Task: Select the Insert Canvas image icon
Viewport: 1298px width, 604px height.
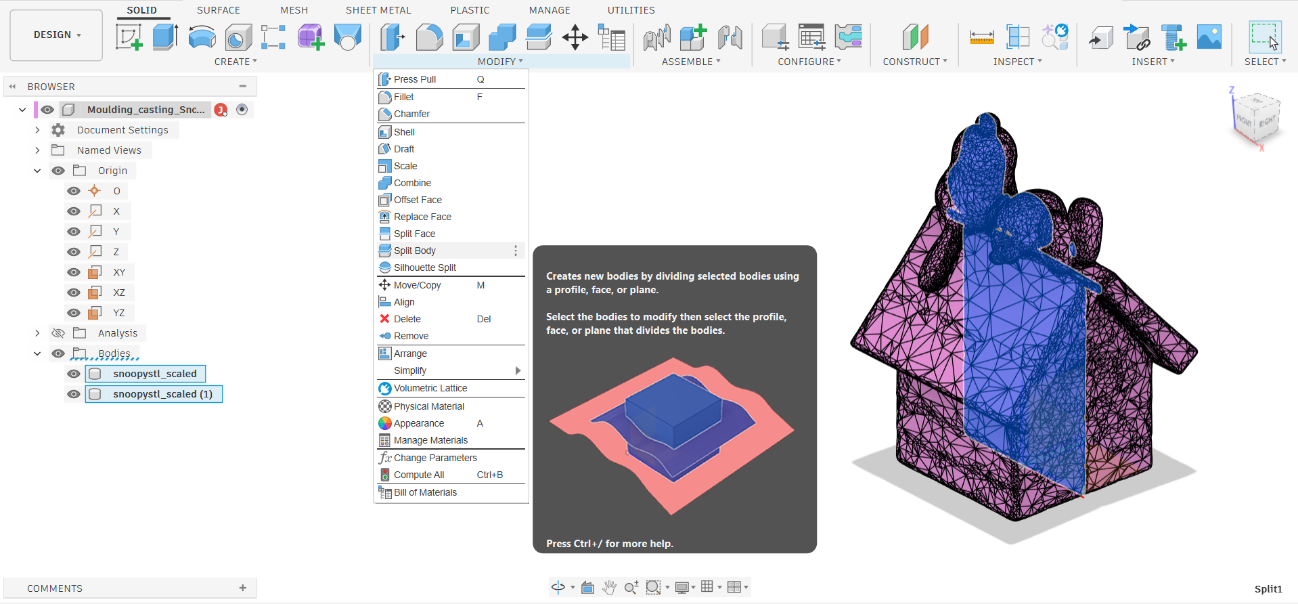Action: tap(1209, 38)
